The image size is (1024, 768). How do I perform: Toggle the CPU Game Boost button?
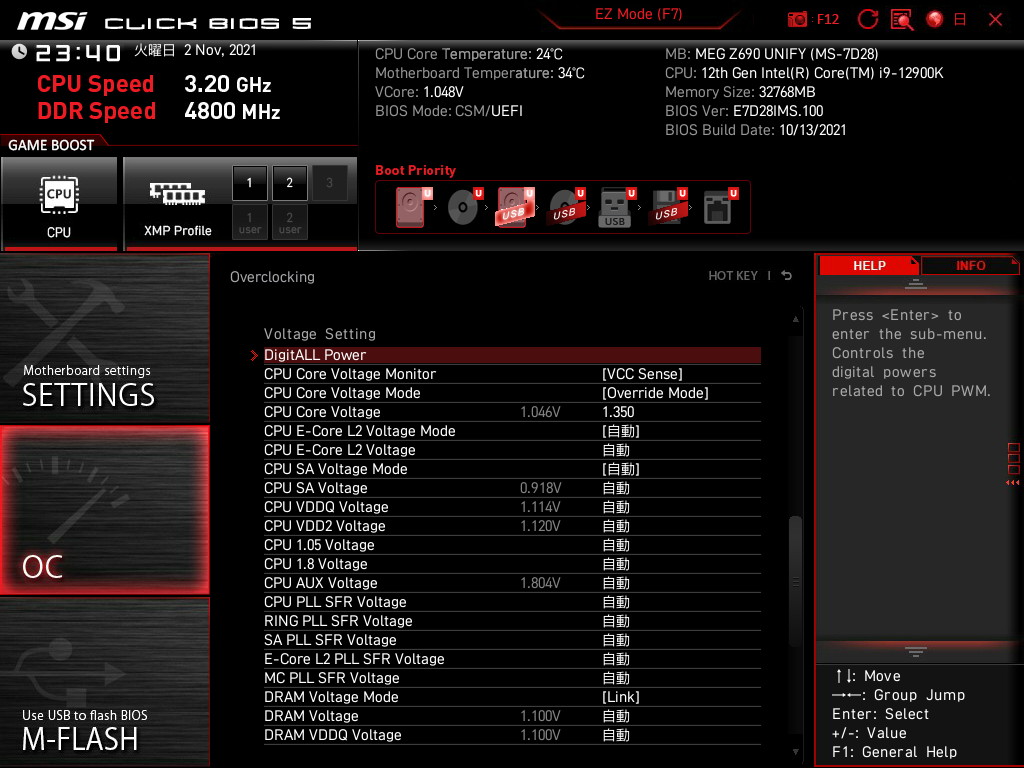tap(59, 204)
